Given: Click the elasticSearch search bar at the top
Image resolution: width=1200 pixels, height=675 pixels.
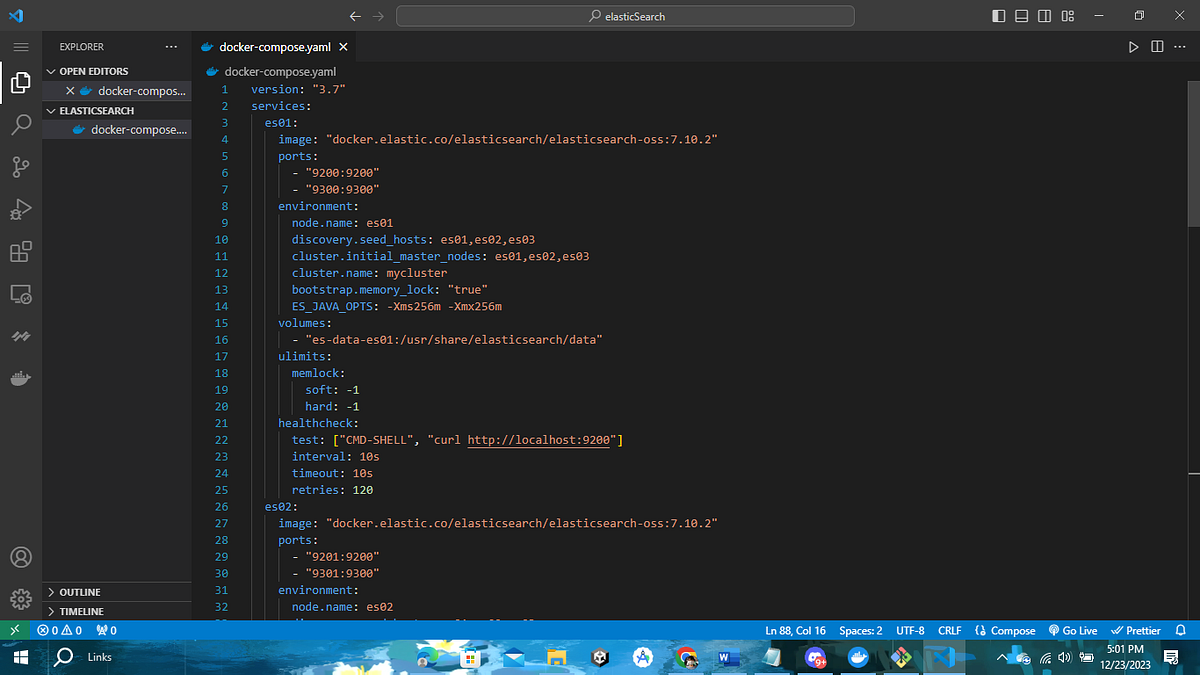Looking at the screenshot, I should coord(626,15).
